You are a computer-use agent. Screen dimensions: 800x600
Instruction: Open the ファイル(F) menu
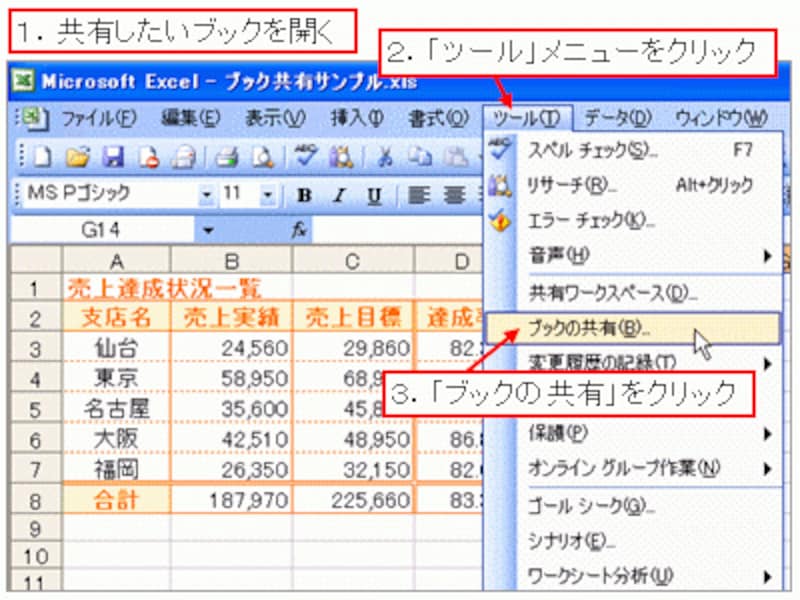click(99, 119)
